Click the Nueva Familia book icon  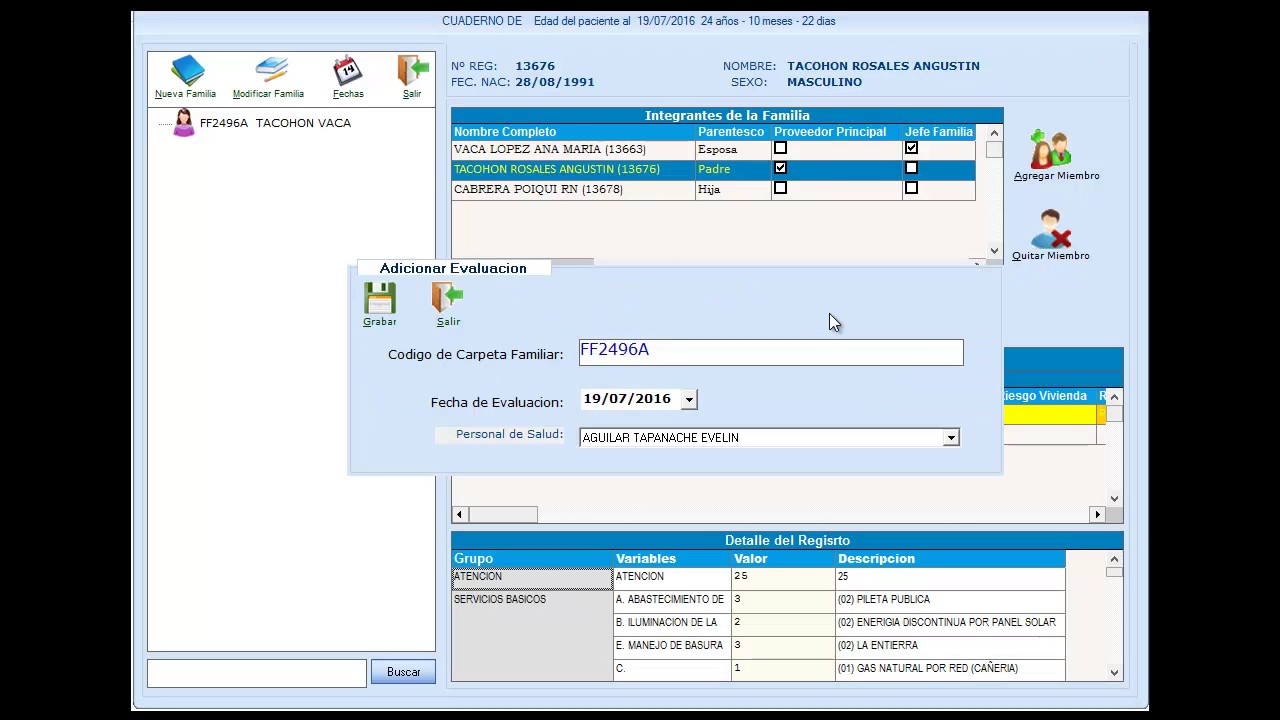(187, 71)
